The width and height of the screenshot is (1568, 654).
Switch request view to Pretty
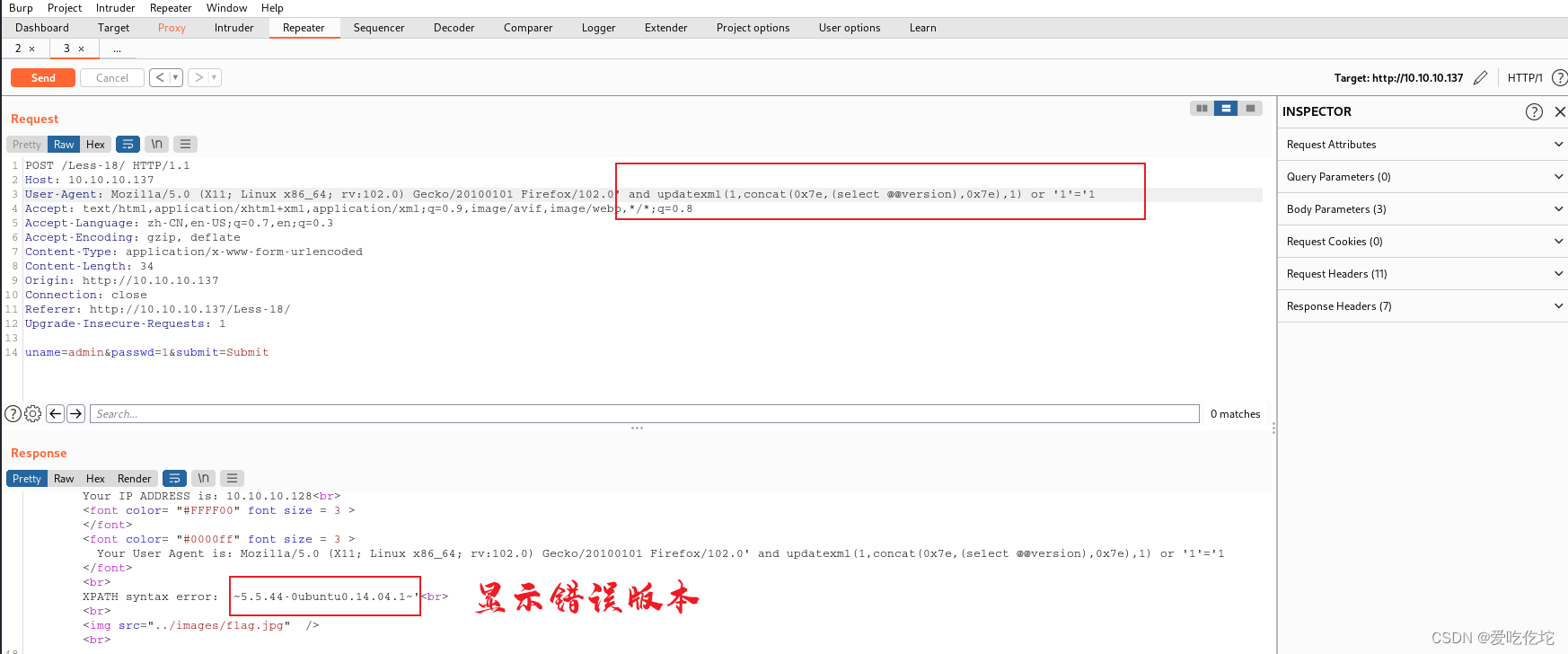[27, 145]
